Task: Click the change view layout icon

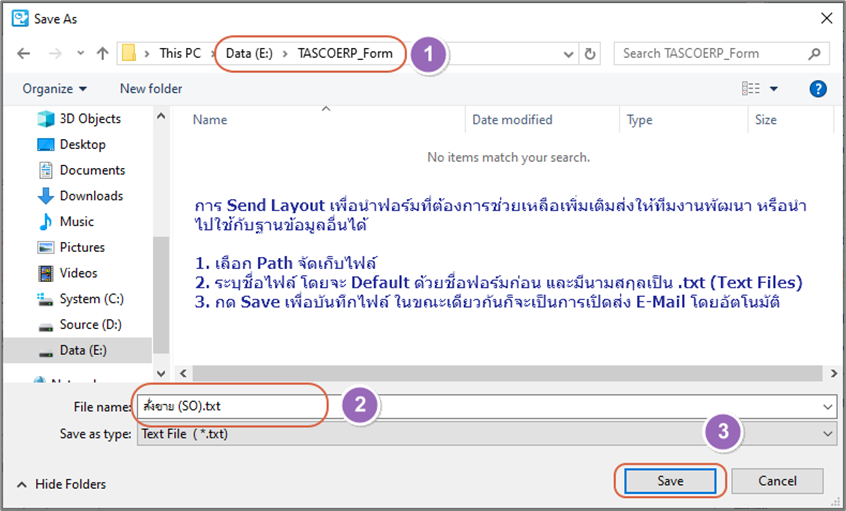Action: pyautogui.click(x=752, y=89)
